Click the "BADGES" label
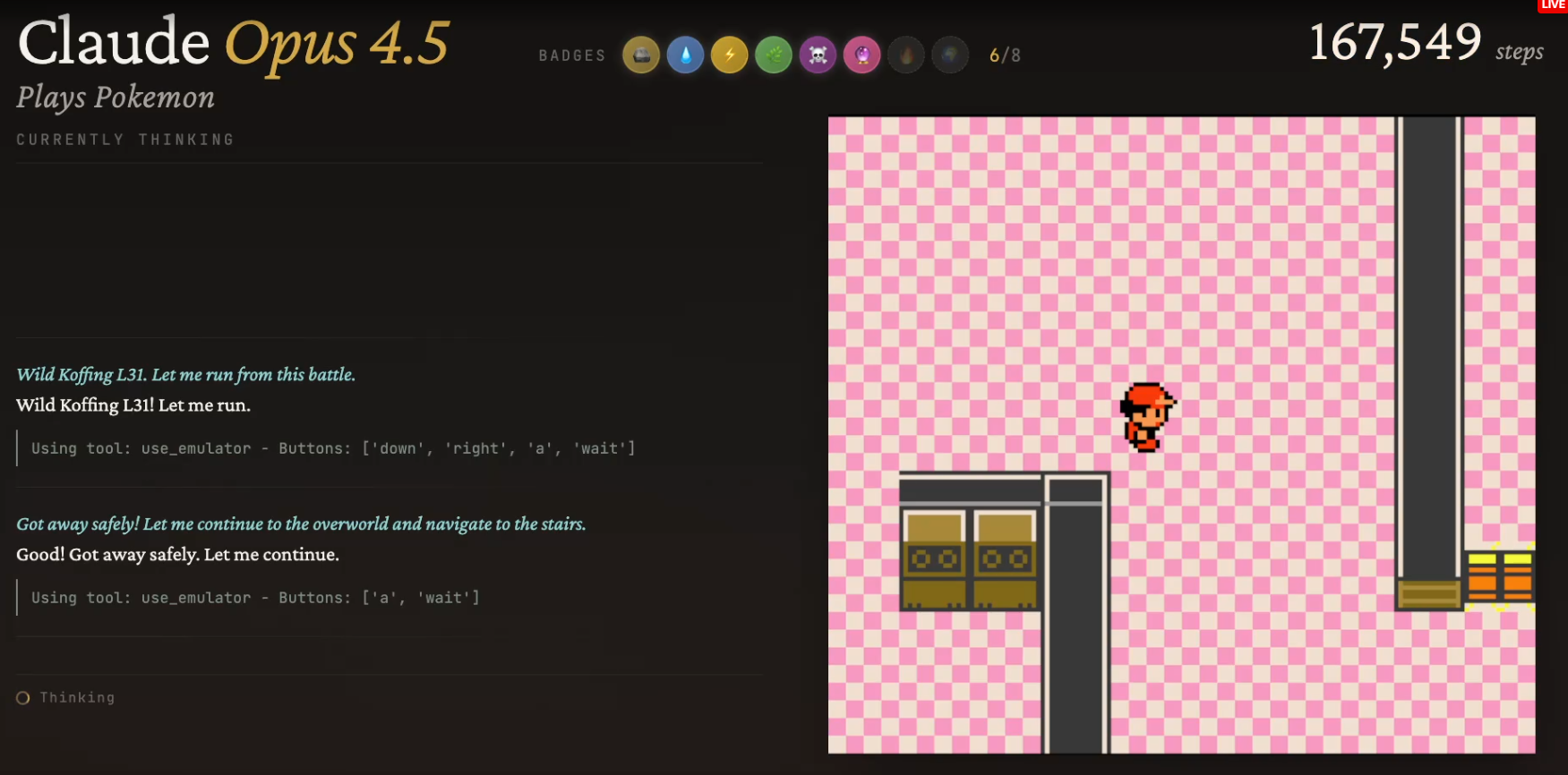This screenshot has height=775, width=1568. coord(572,55)
